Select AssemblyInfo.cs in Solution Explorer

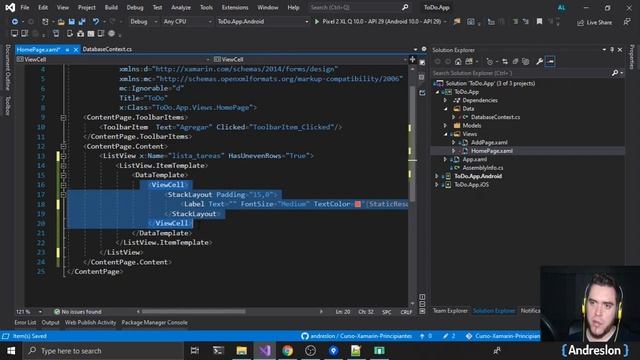click(x=482, y=168)
